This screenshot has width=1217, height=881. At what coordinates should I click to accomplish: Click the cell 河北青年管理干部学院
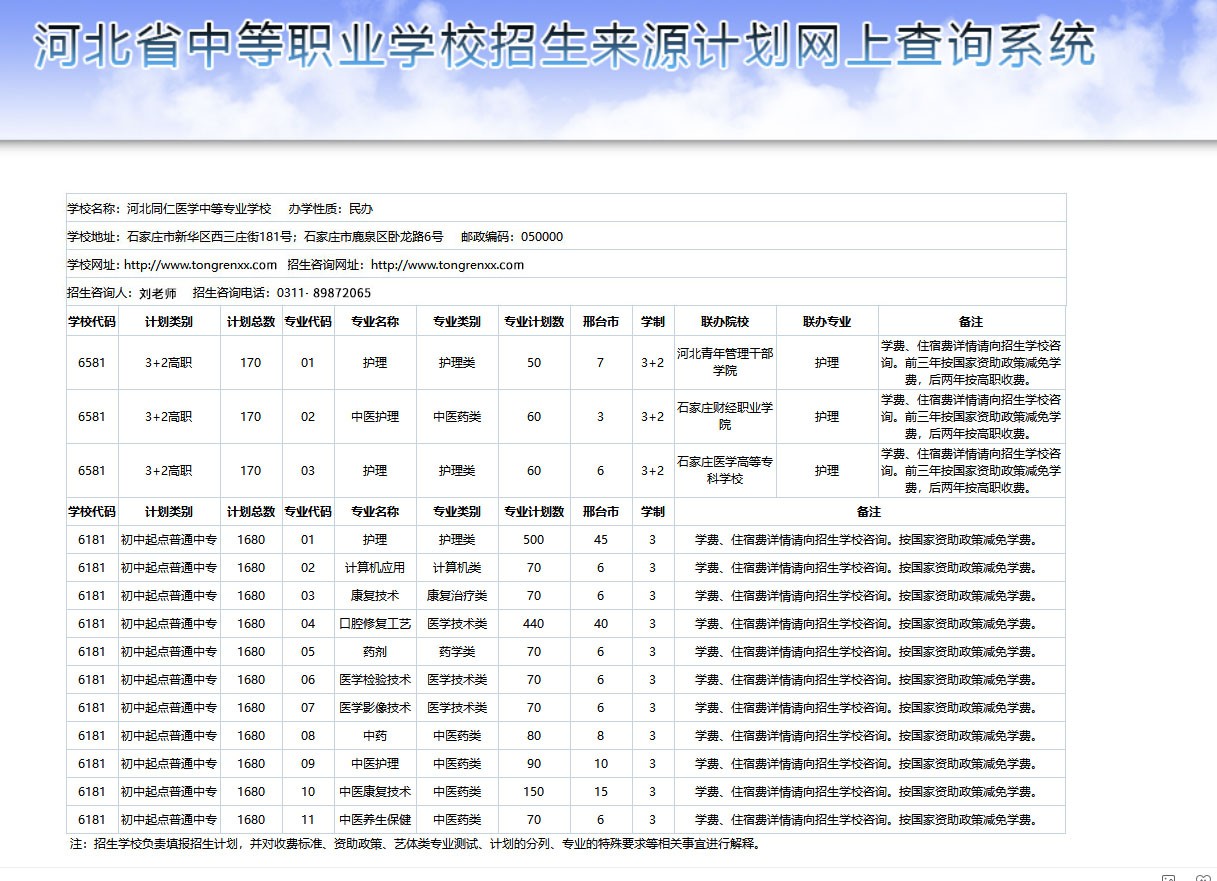[725, 362]
